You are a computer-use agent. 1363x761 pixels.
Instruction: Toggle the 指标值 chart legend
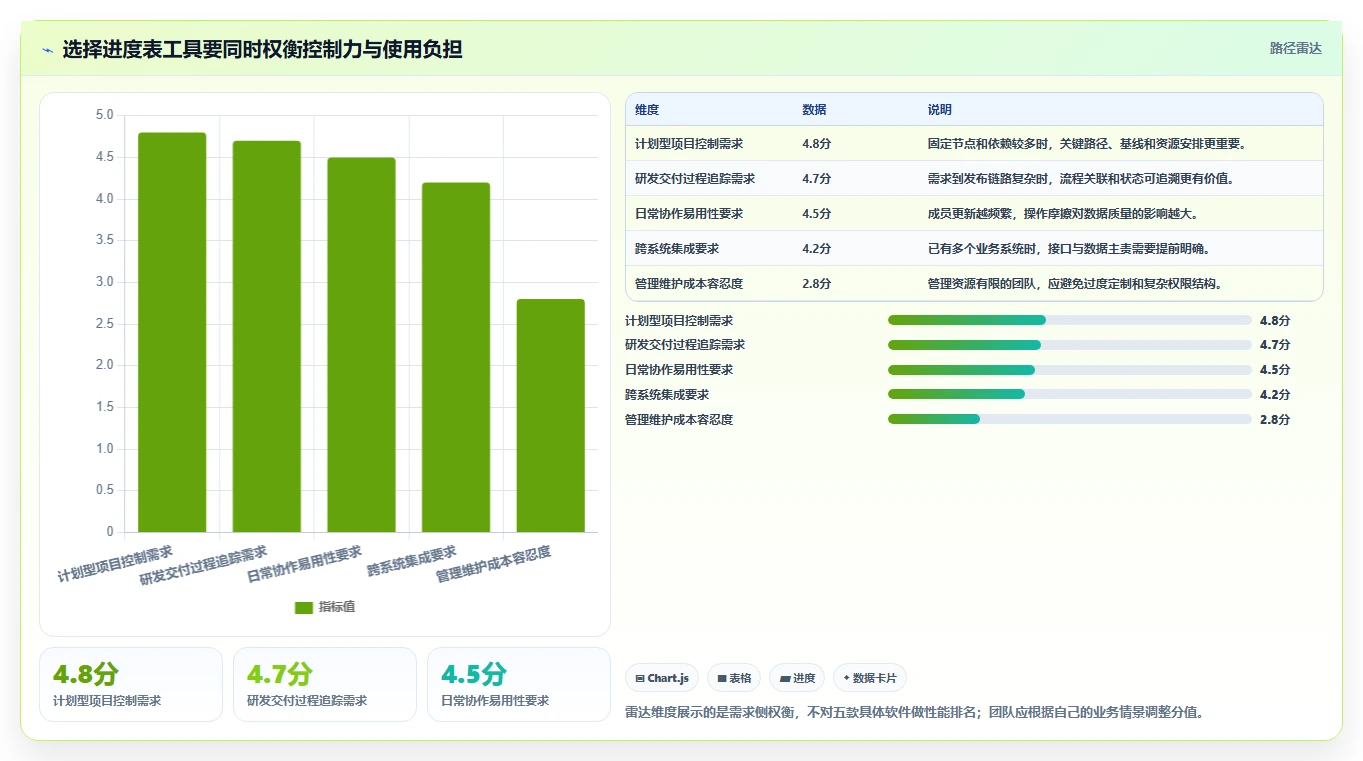pos(325,607)
